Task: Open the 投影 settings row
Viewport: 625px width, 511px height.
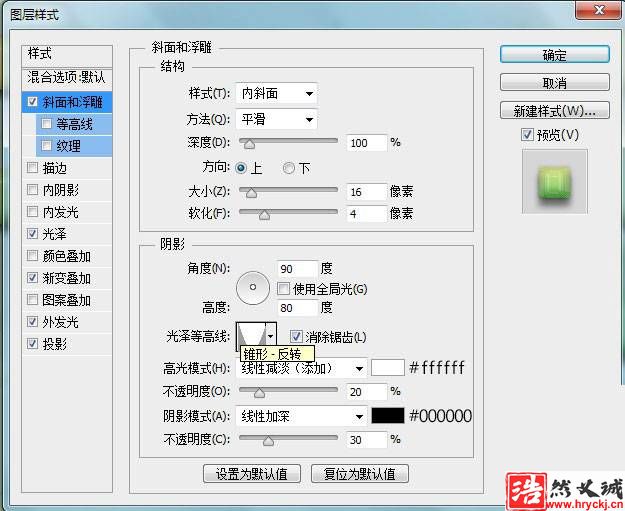Action: pyautogui.click(x=67, y=344)
